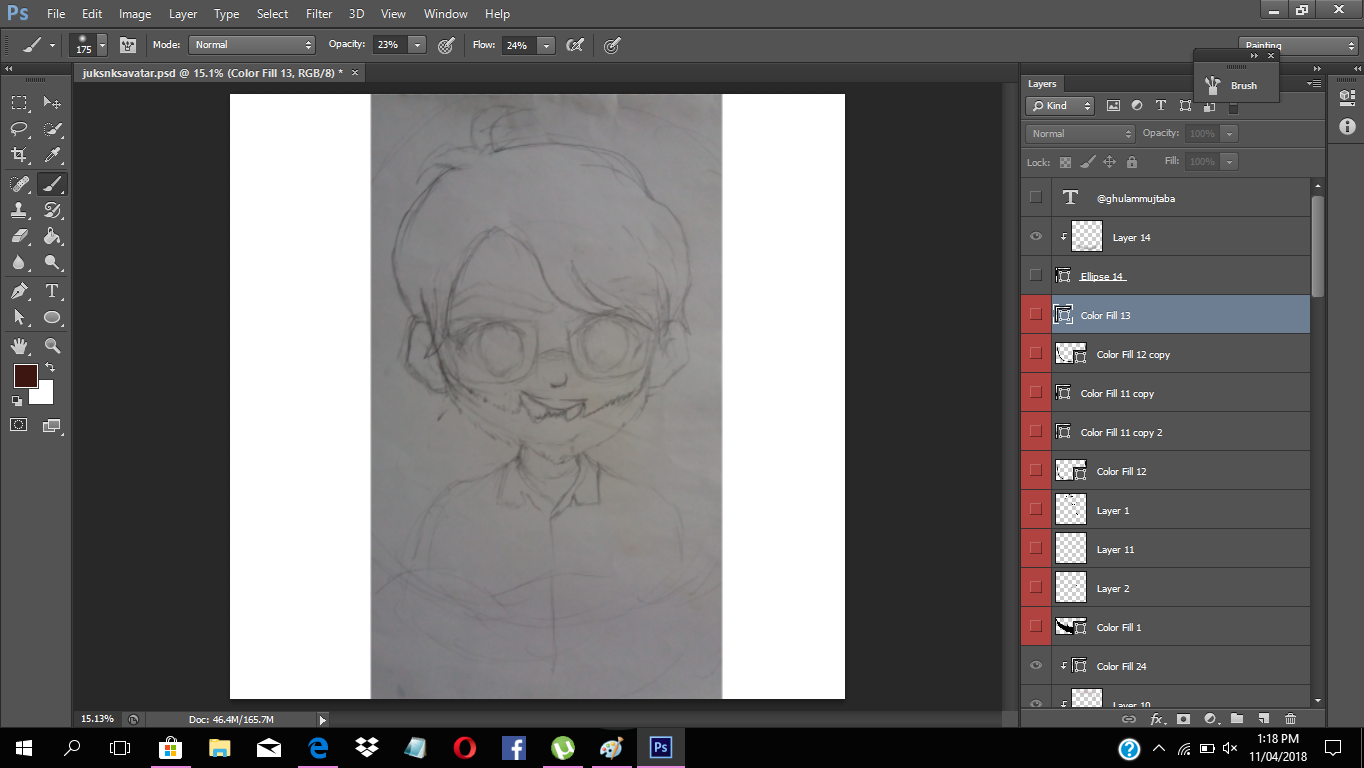Choose the Eraser tool

pyautogui.click(x=19, y=237)
